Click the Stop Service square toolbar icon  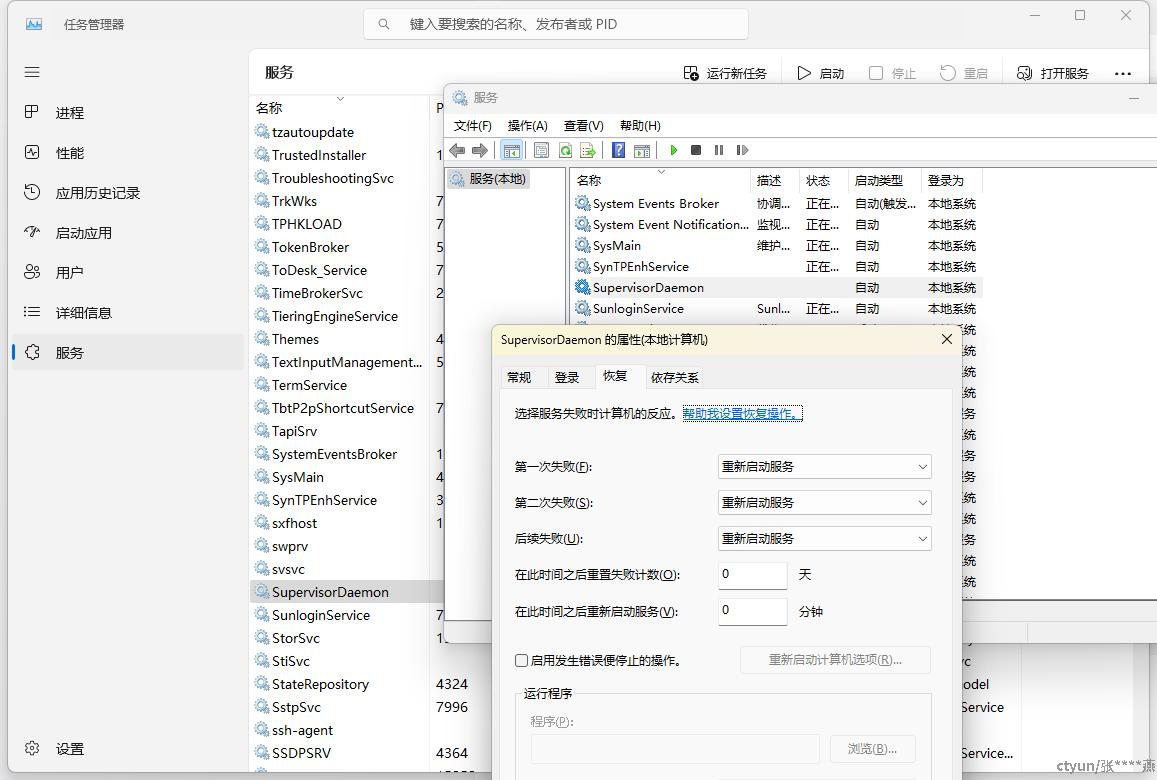(x=696, y=151)
